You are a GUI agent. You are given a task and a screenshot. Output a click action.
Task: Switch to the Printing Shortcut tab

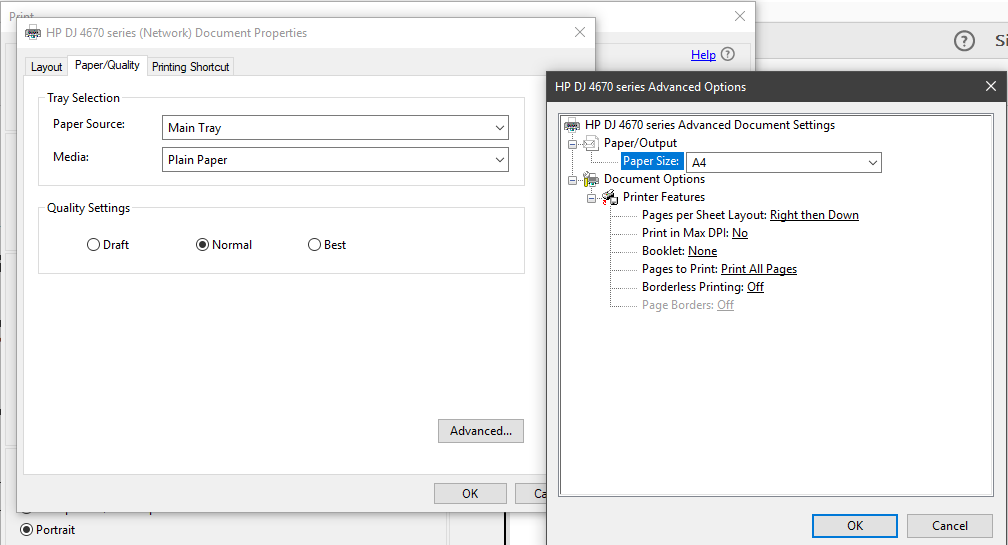[190, 67]
